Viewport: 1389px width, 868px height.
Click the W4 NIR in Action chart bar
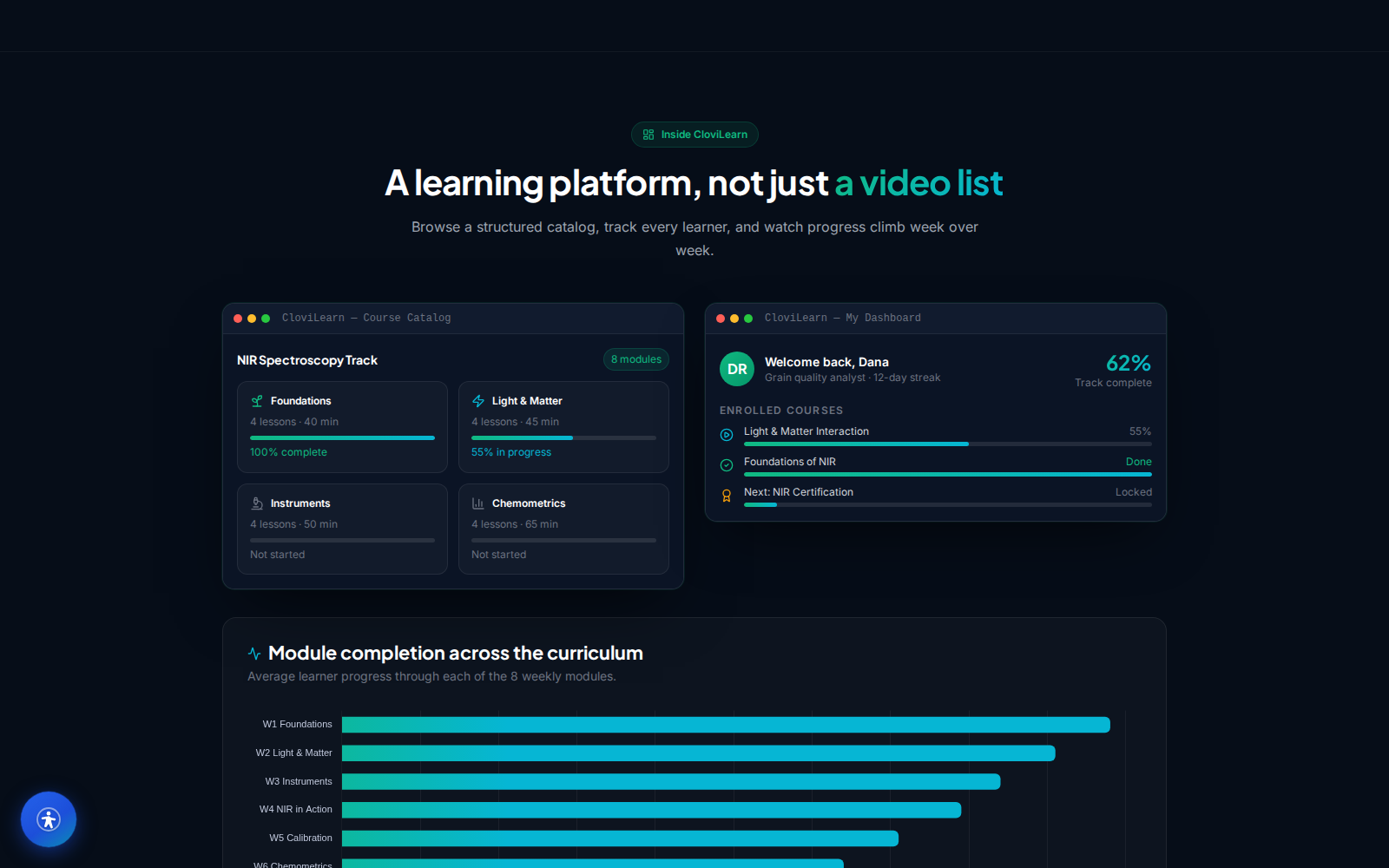651,810
